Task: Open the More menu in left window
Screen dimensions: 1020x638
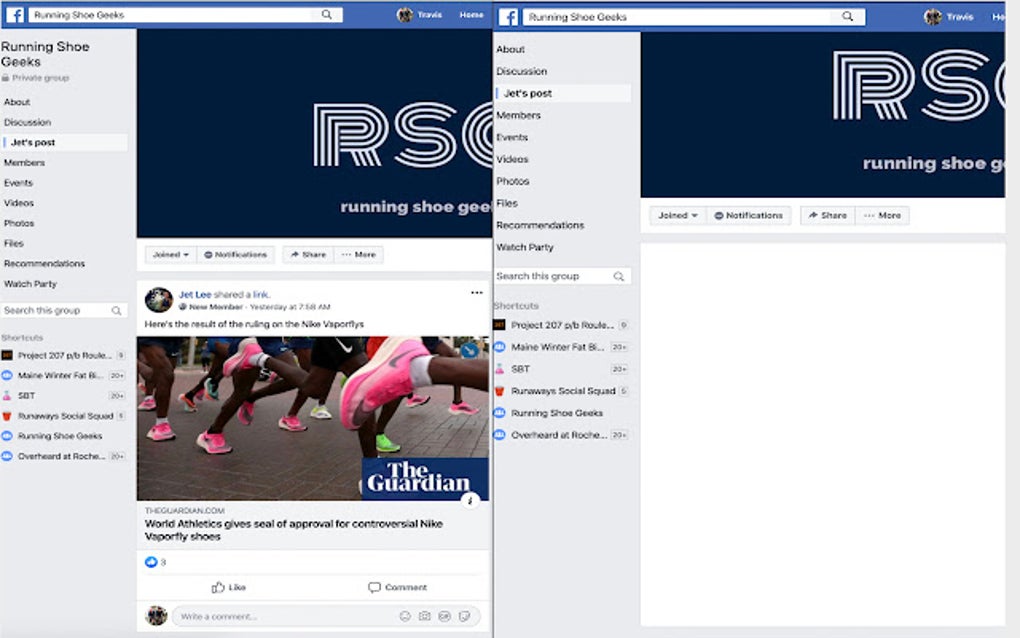Action: [359, 254]
